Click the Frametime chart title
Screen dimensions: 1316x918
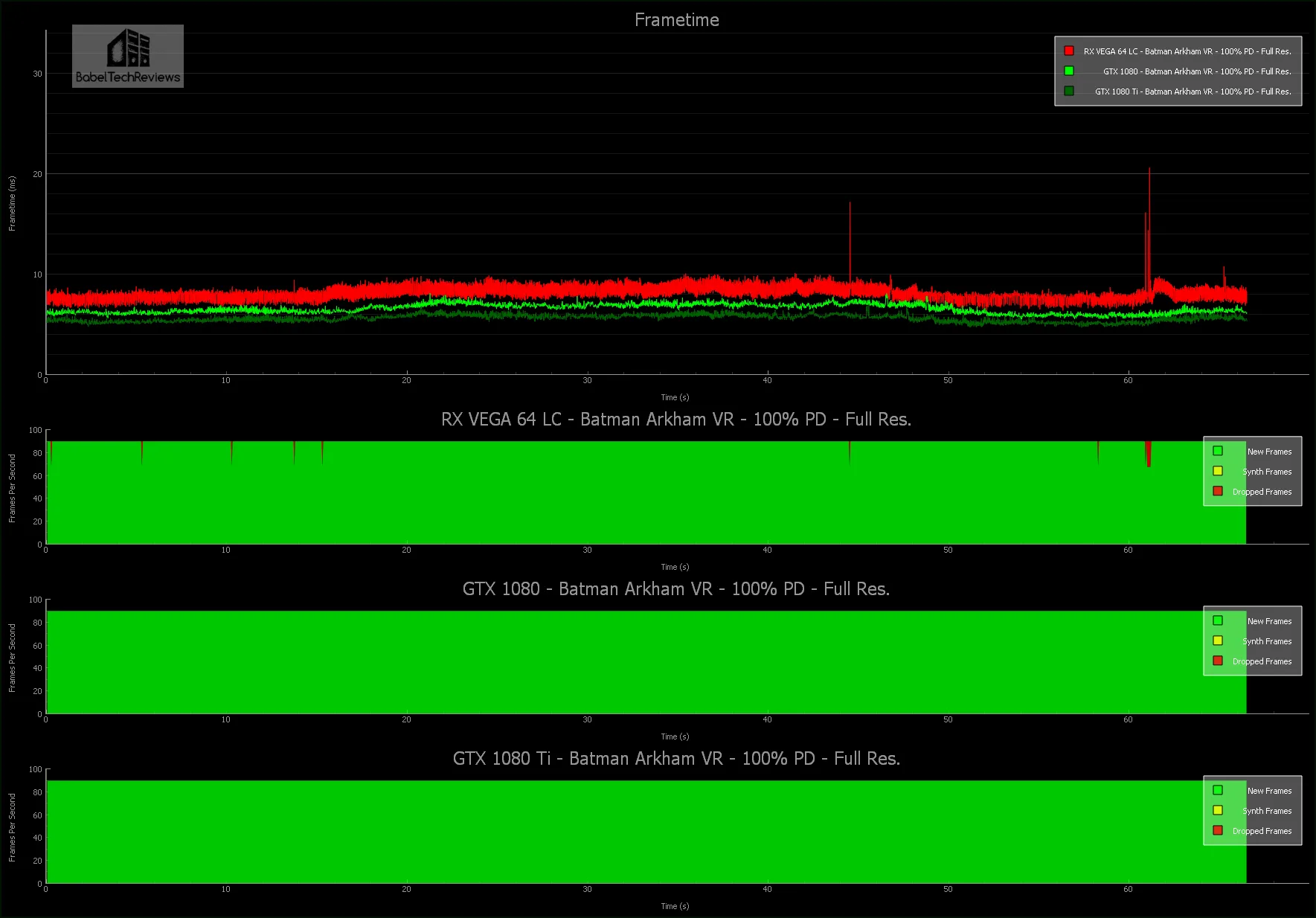(676, 20)
